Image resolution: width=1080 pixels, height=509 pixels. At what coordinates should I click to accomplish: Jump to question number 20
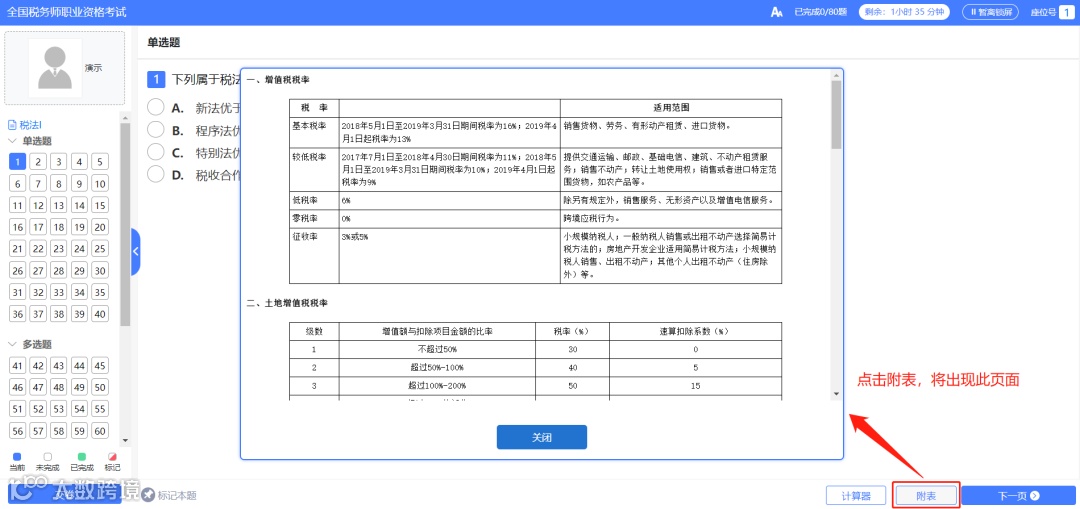pos(101,227)
